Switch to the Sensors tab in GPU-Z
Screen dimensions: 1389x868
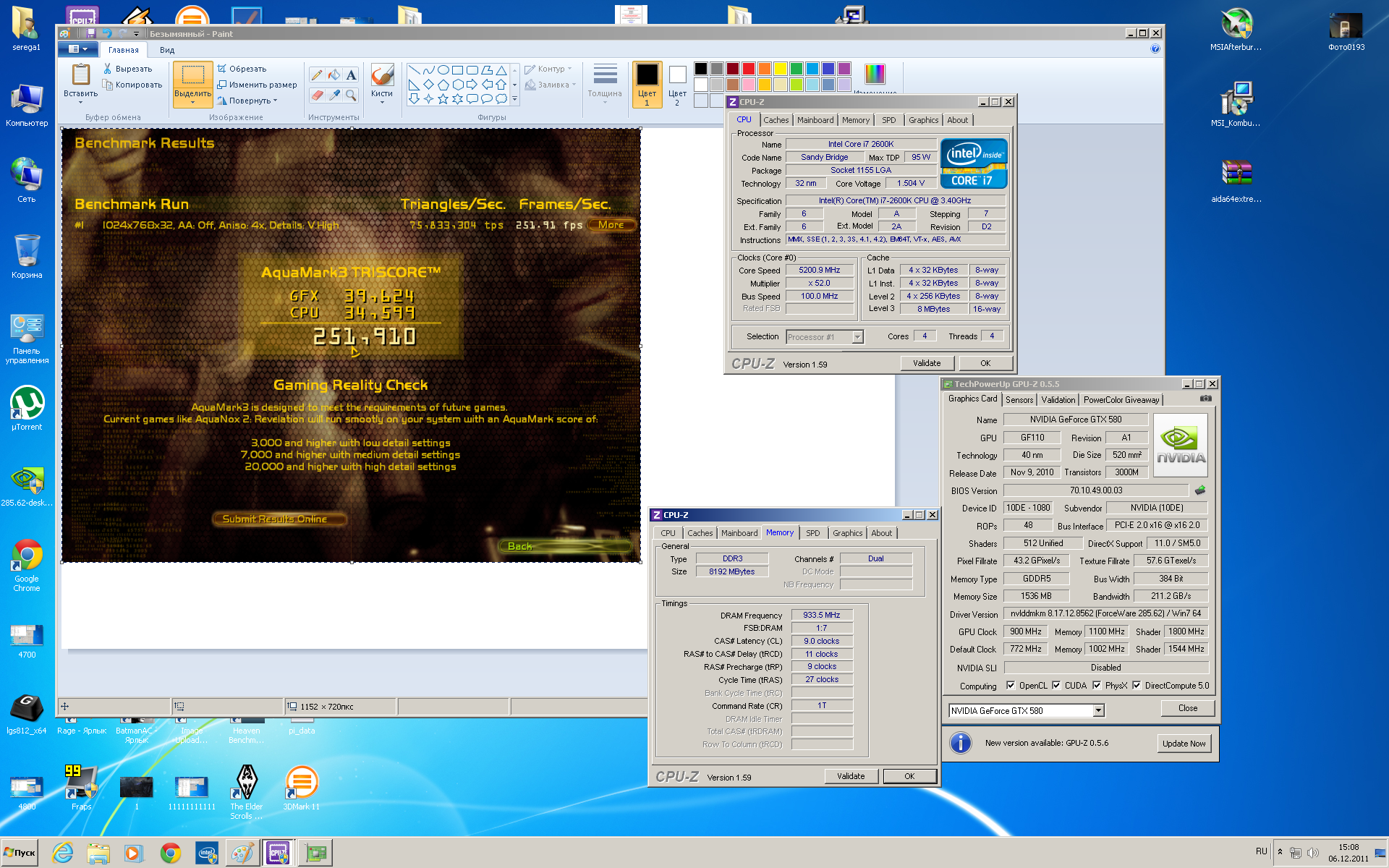point(1019,400)
